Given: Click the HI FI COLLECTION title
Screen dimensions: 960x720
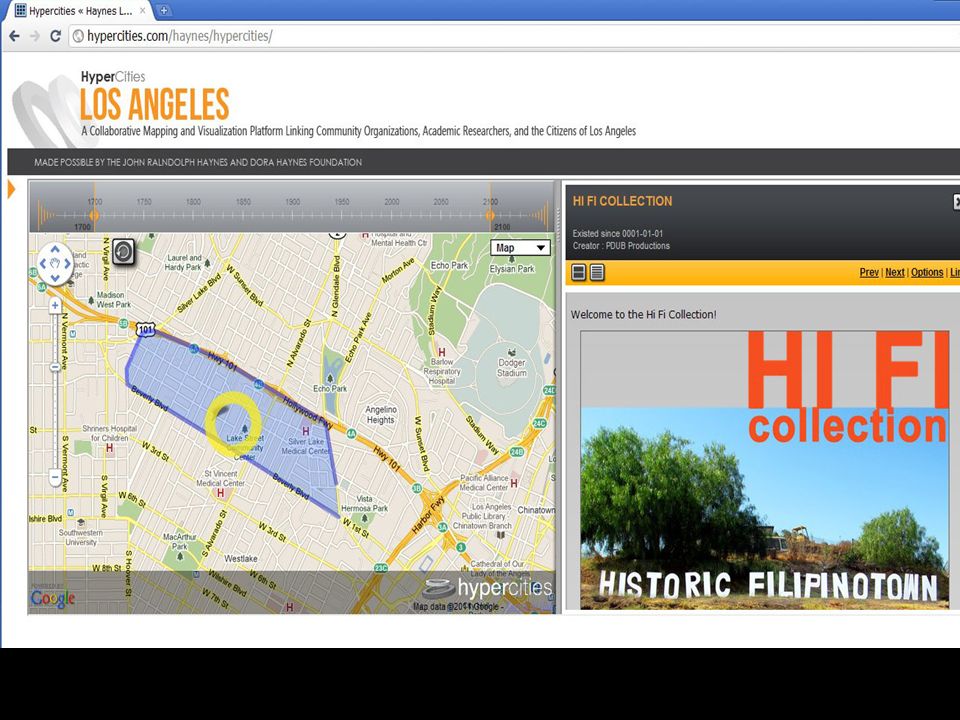Looking at the screenshot, I should tap(622, 201).
